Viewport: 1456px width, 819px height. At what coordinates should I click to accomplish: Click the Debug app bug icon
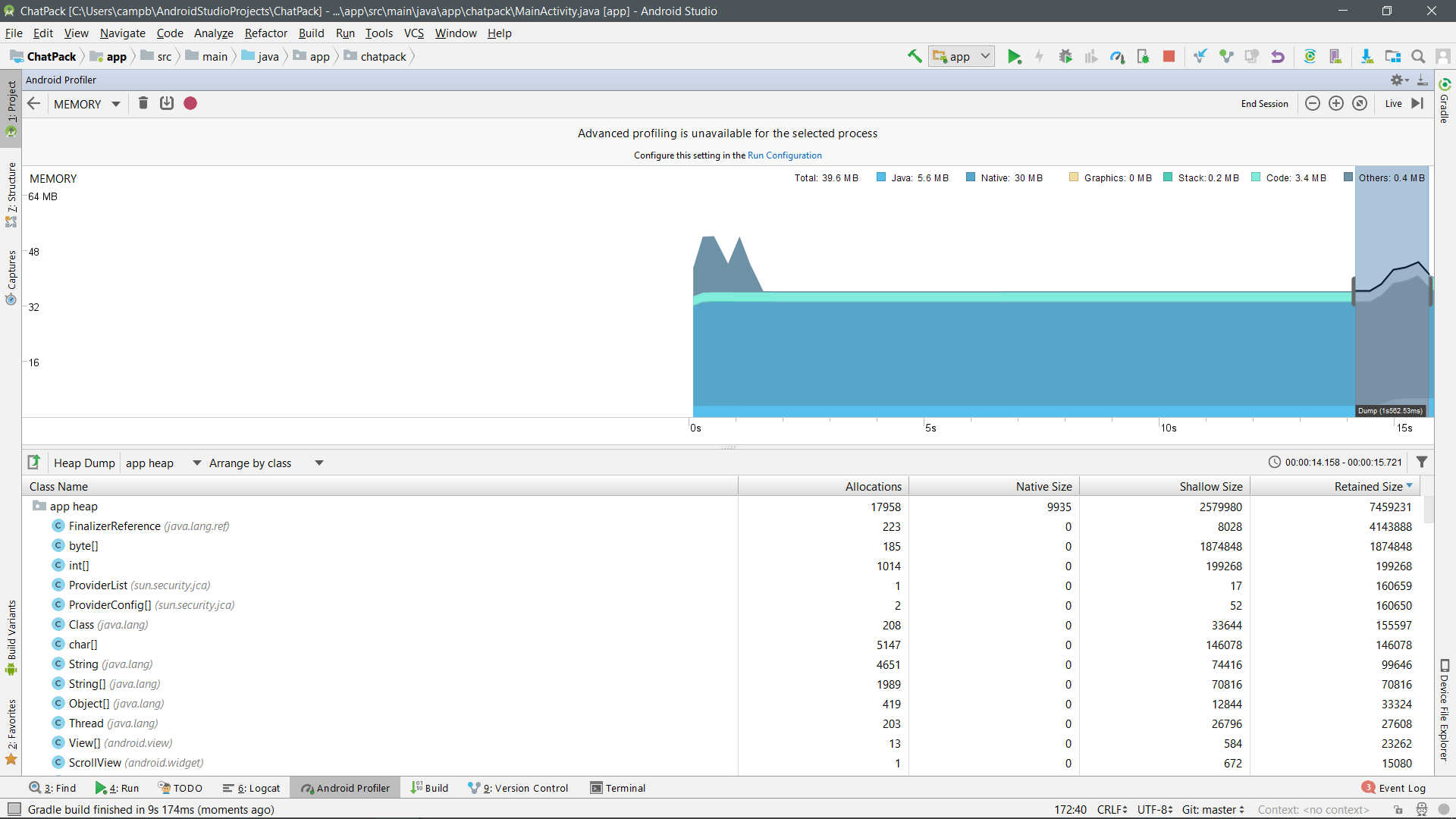point(1065,56)
